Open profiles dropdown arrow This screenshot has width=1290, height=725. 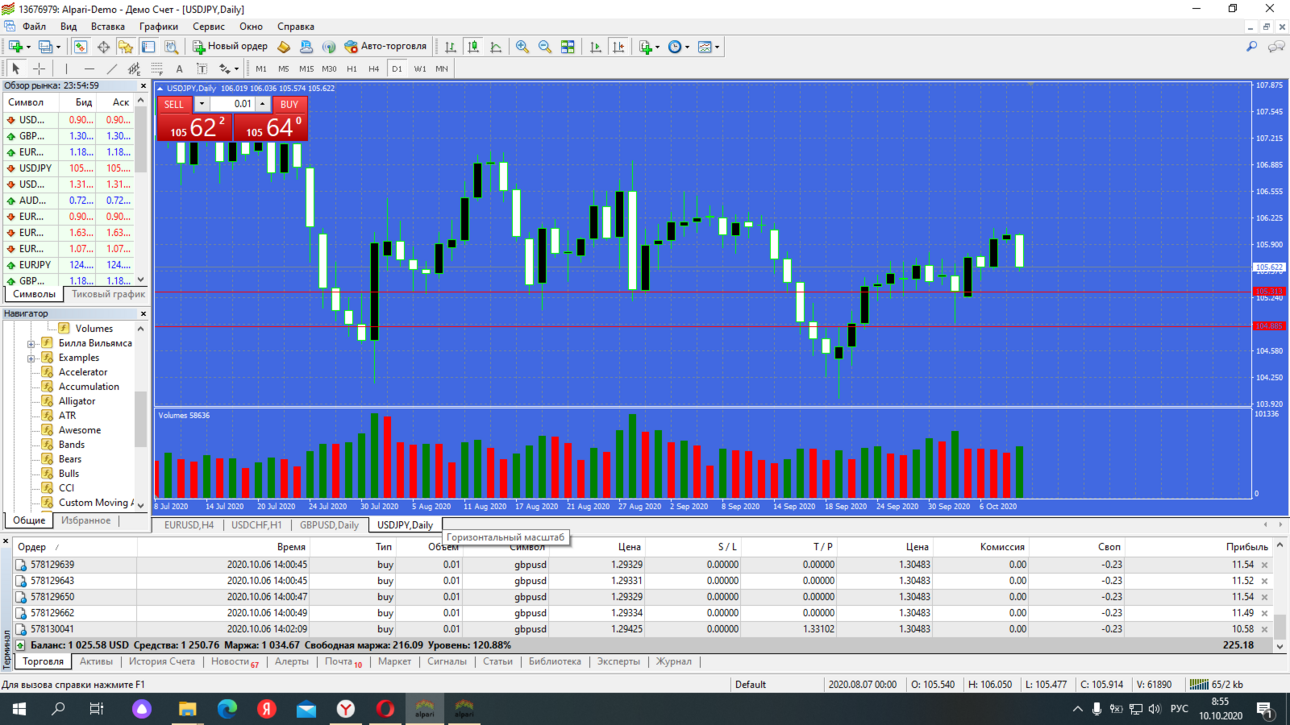pyautogui.click(x=58, y=47)
